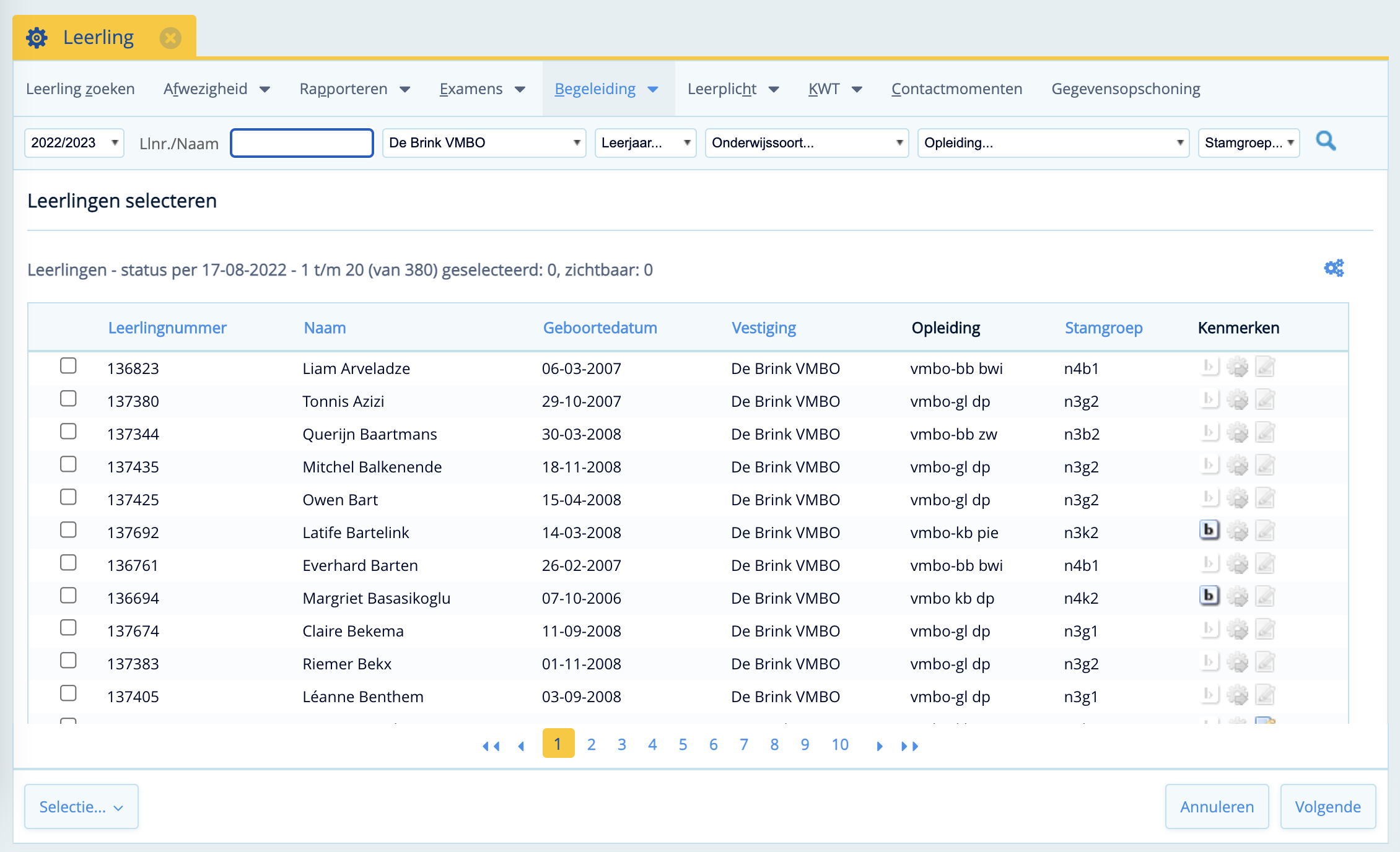This screenshot has width=1400, height=852.
Task: Click the note icon for Léanne Benthem
Action: click(x=1265, y=695)
